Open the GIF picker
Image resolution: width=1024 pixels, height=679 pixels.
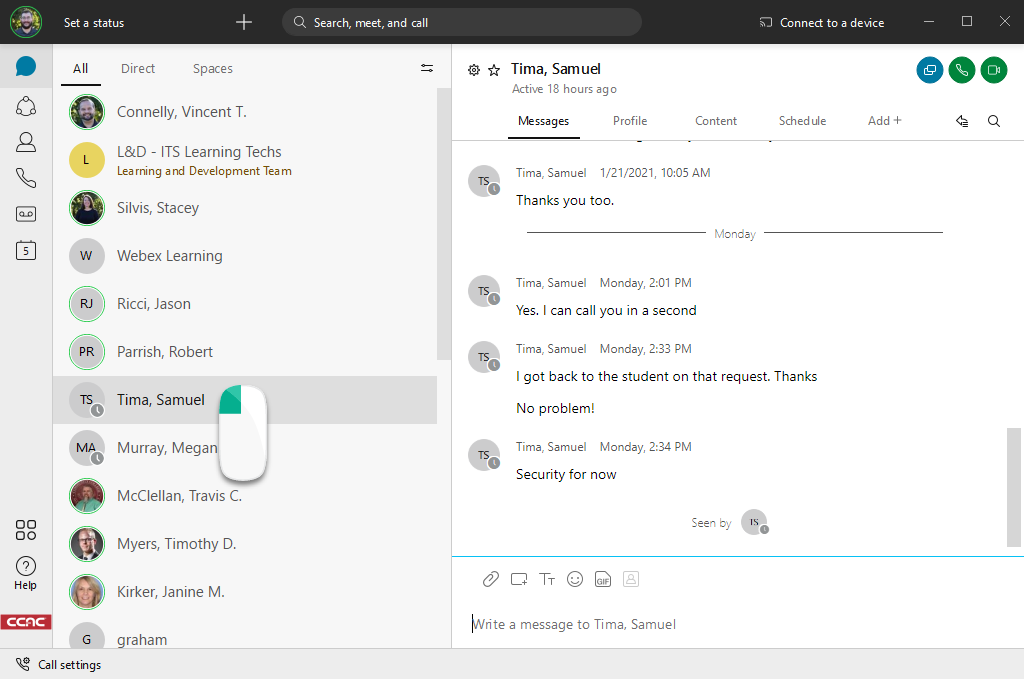[603, 579]
